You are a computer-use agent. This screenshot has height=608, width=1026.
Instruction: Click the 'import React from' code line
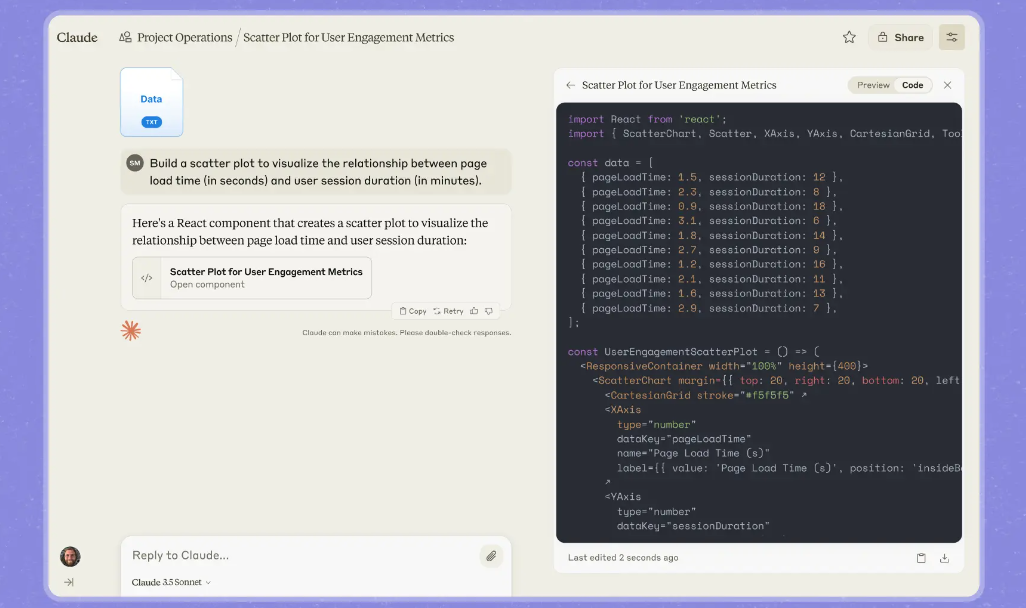point(647,119)
